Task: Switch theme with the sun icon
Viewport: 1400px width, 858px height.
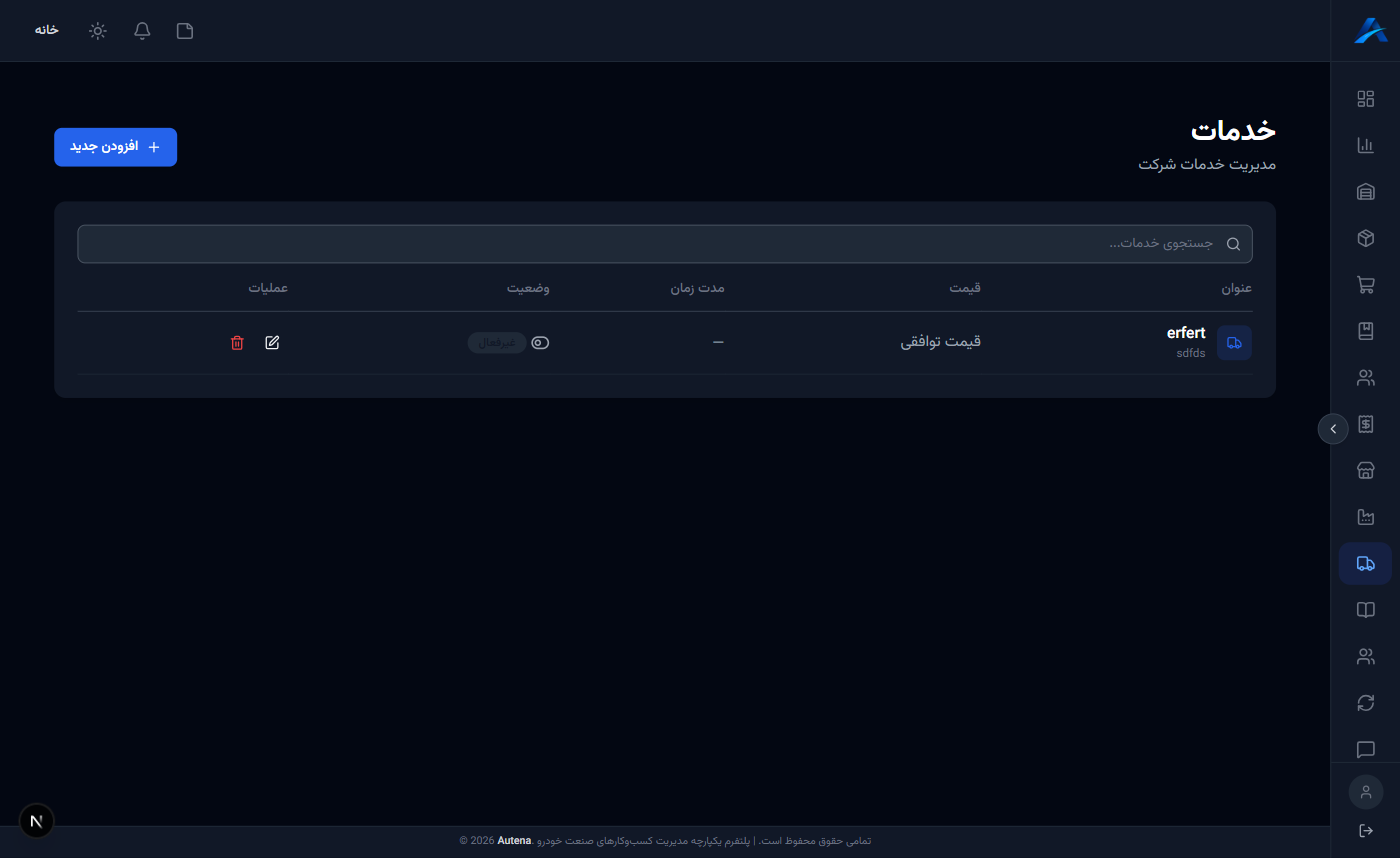Action: tap(97, 30)
